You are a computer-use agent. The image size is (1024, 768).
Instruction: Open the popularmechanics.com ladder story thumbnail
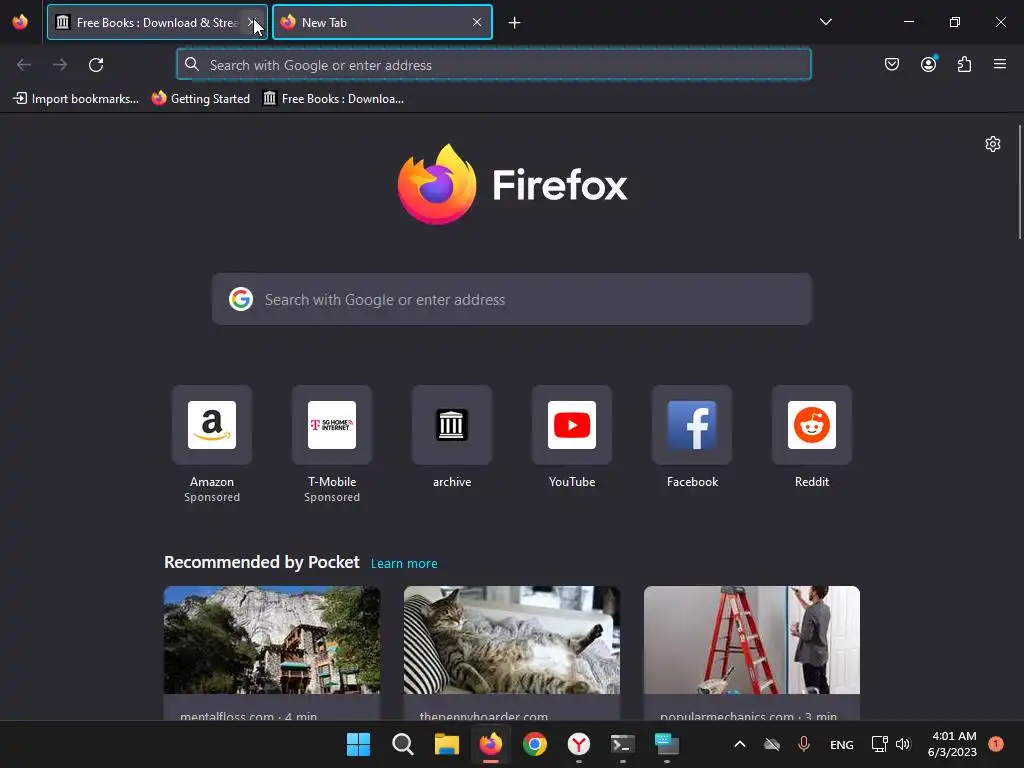752,639
